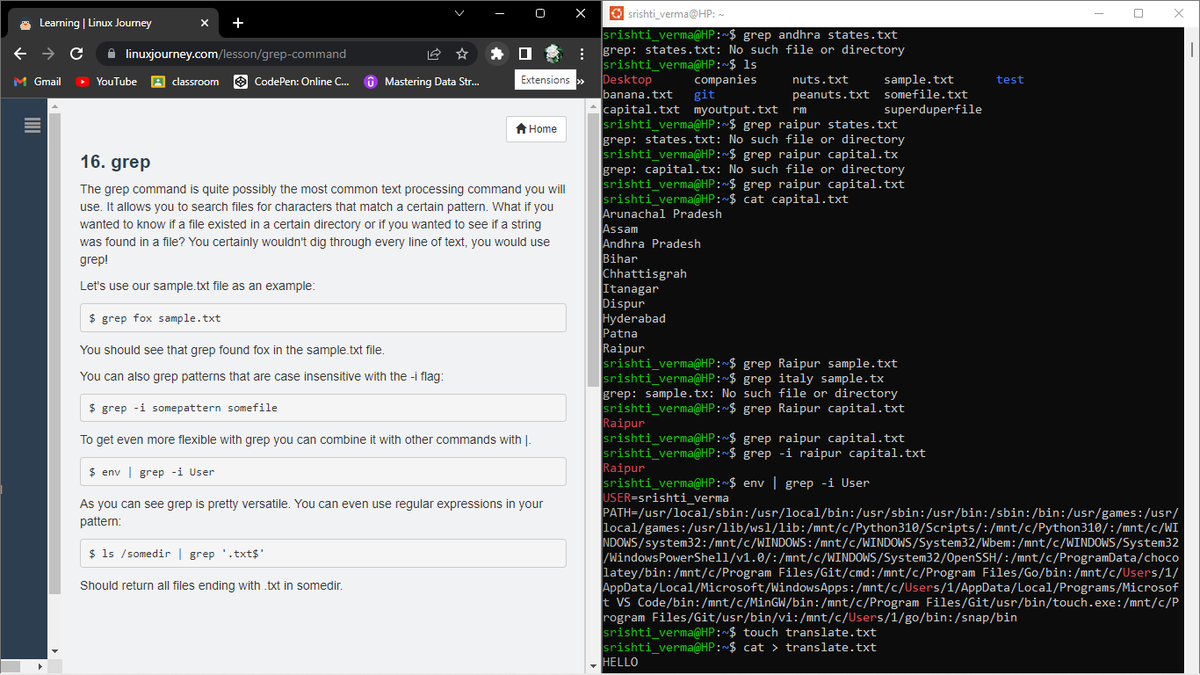1200x675 pixels.
Task: Open the hamburger sidebar menu on page
Action: pyautogui.click(x=32, y=125)
